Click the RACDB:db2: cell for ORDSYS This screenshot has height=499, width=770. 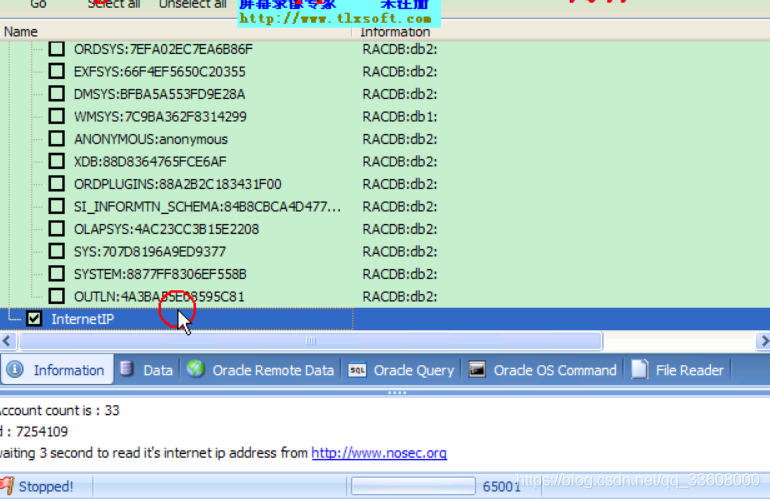click(400, 49)
